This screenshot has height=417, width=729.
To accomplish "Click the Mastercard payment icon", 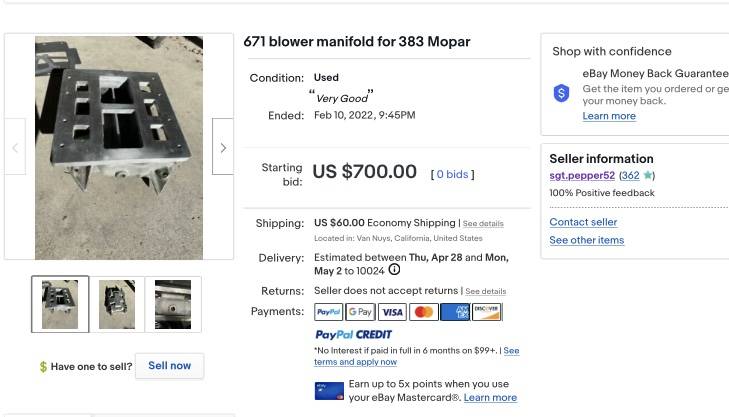I will pyautogui.click(x=424, y=312).
